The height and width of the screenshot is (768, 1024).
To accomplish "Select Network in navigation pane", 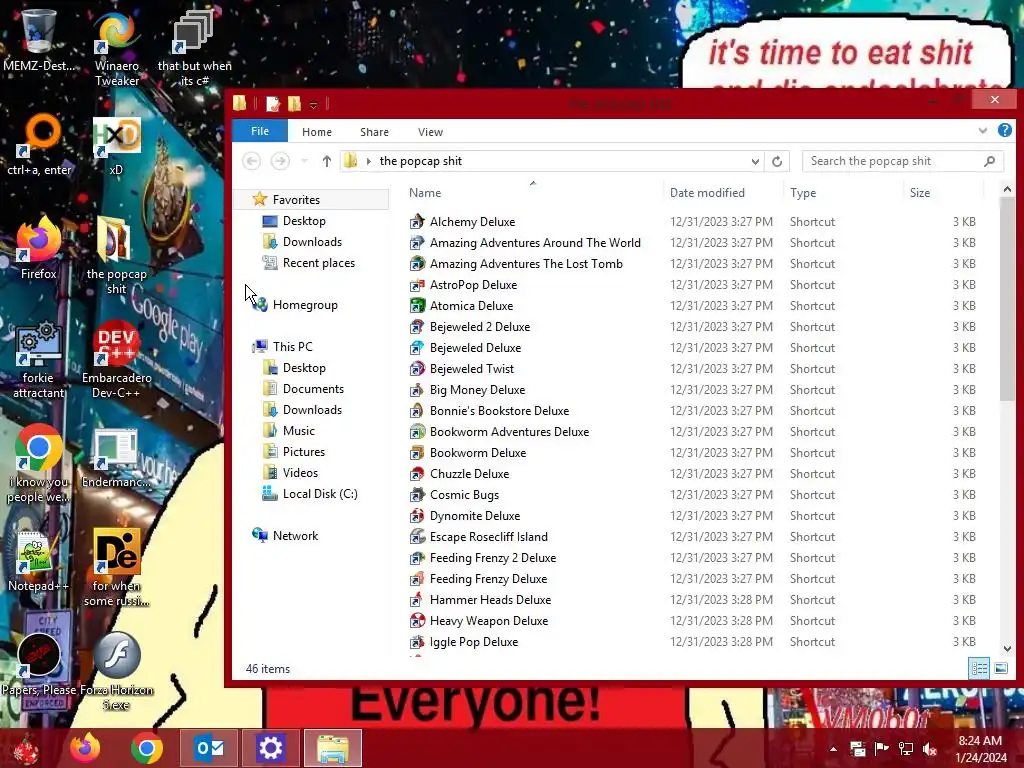I will [x=295, y=536].
